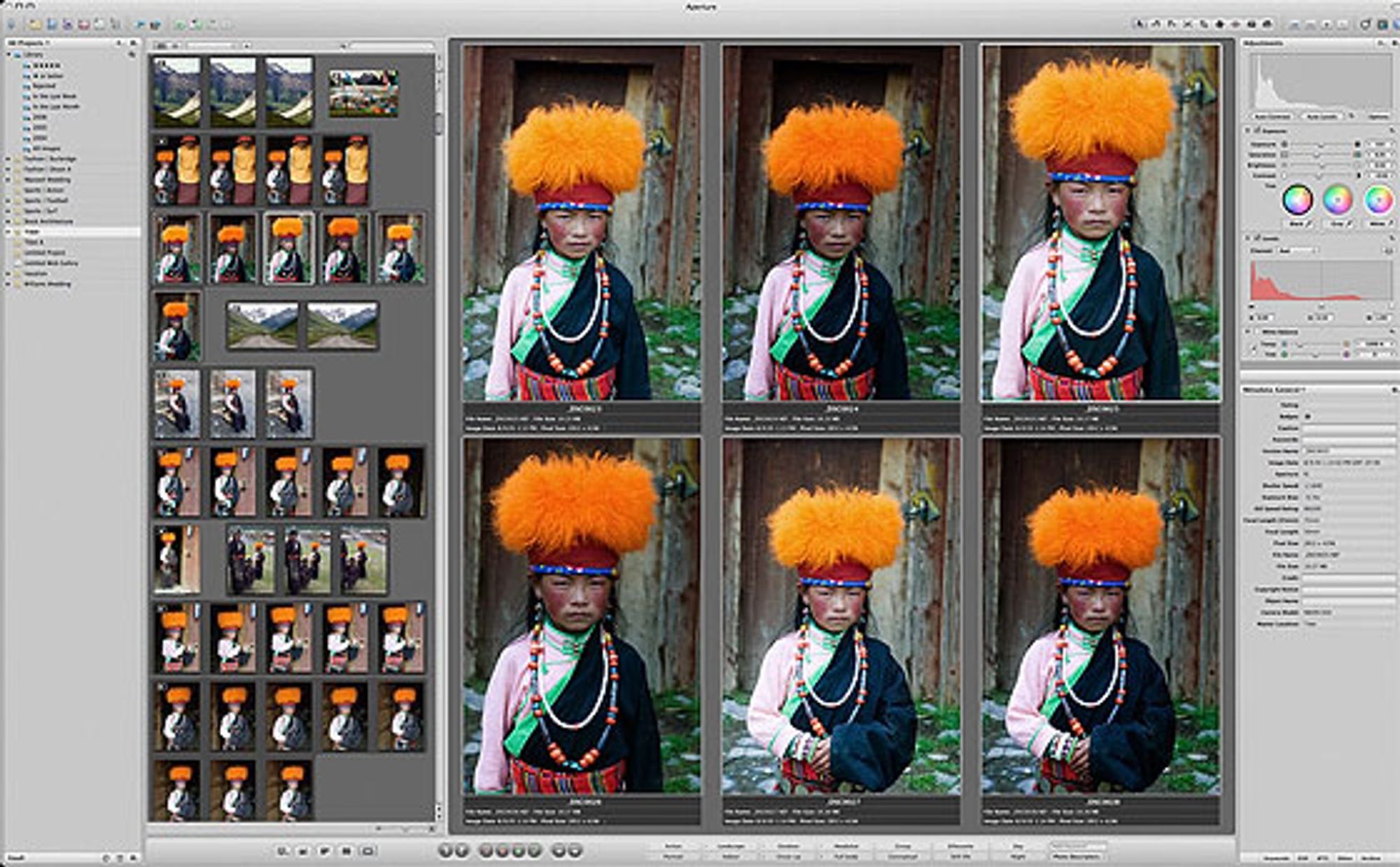This screenshot has height=867, width=1400.
Task: Expand the Vacation project triangle
Action: 8,274
